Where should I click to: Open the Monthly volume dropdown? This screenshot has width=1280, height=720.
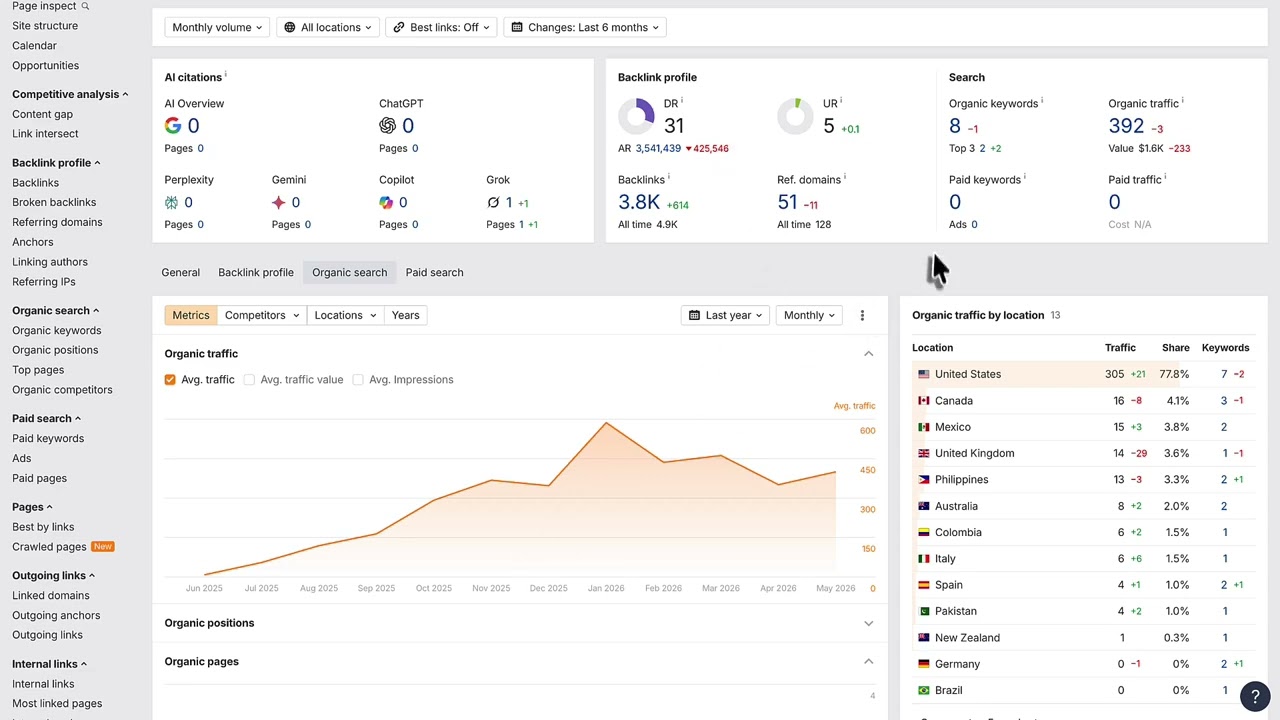pyautogui.click(x=218, y=27)
